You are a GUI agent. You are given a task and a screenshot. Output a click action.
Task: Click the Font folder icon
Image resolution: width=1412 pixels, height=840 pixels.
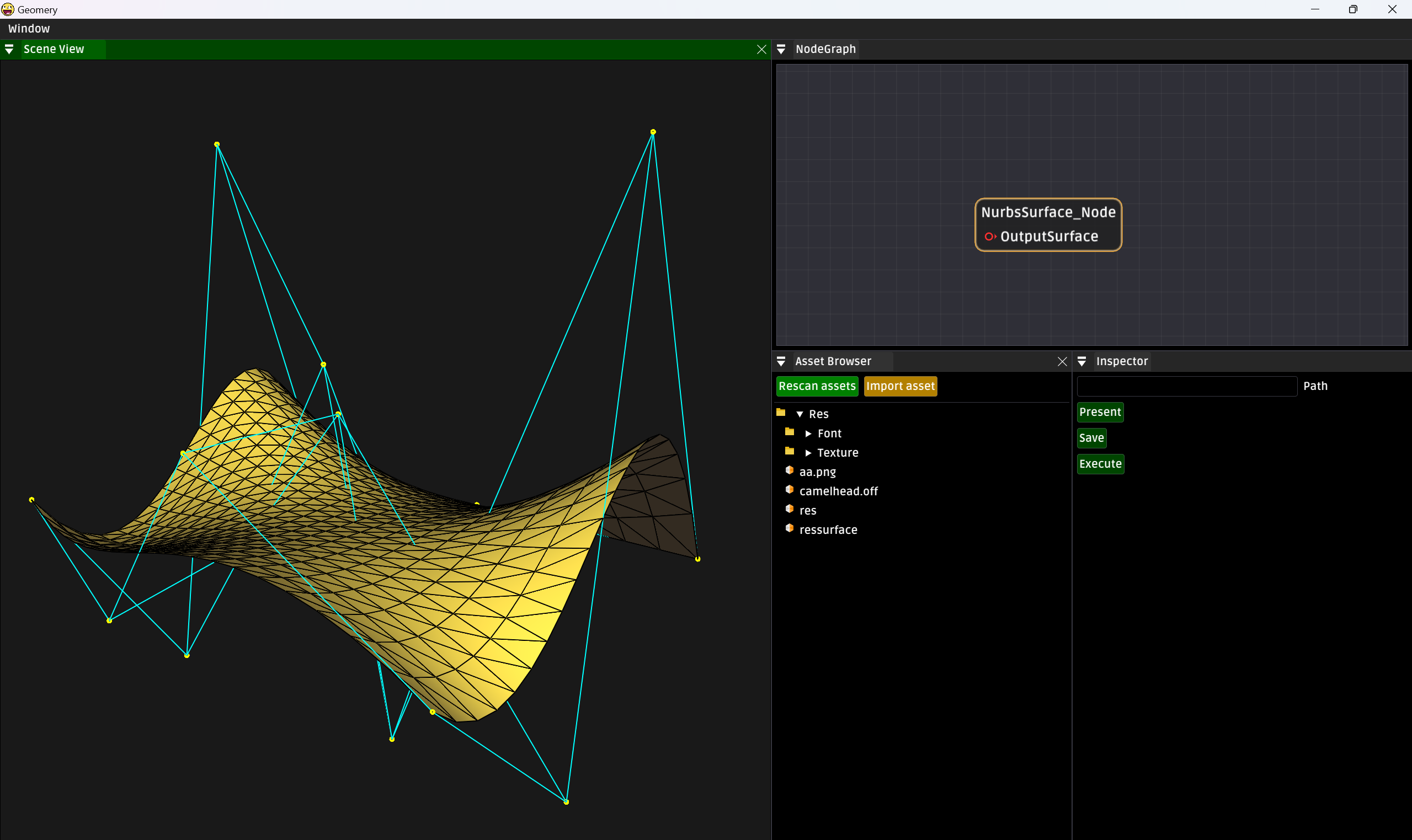pyautogui.click(x=789, y=432)
